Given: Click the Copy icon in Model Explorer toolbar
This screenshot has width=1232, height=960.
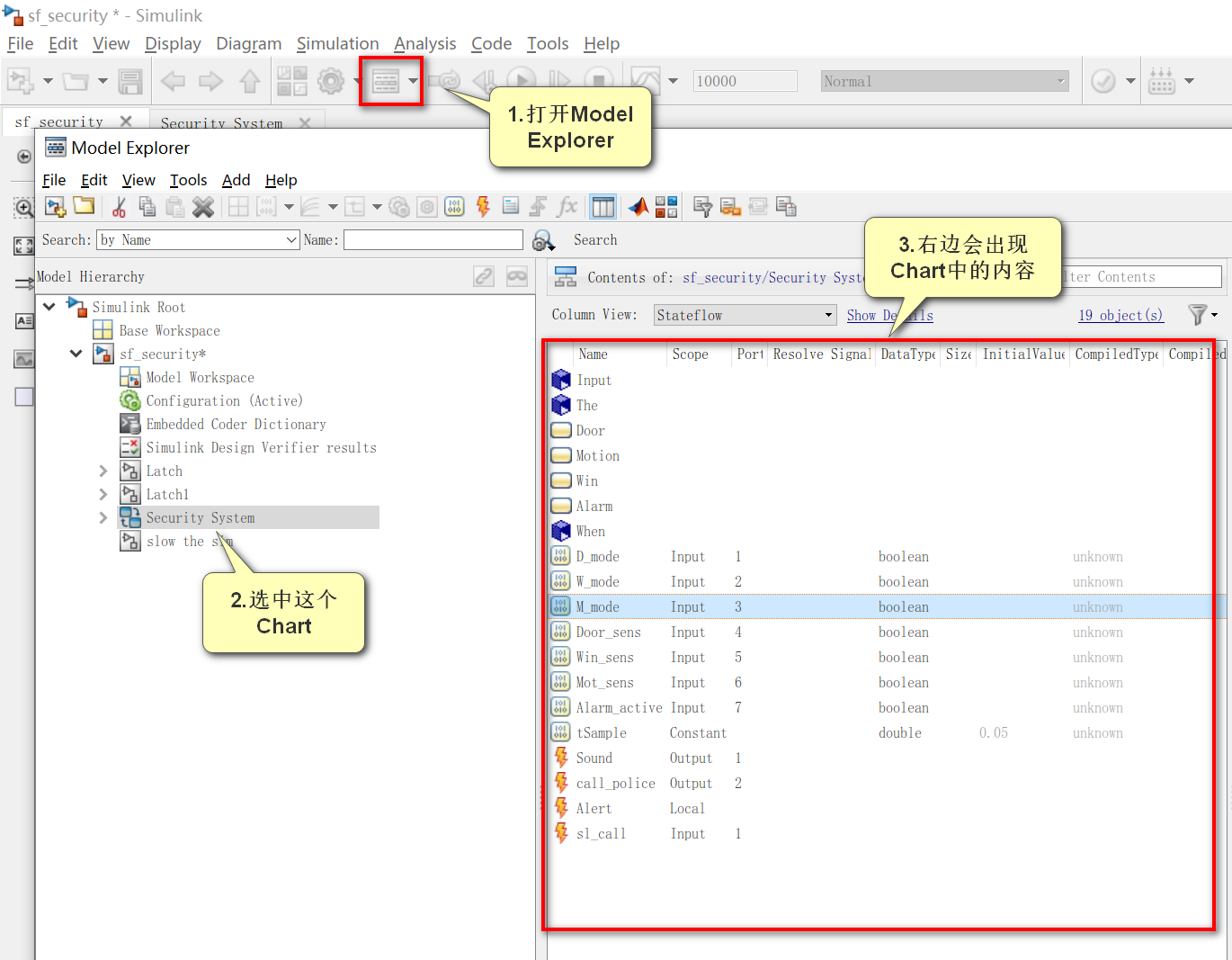Looking at the screenshot, I should [x=147, y=207].
